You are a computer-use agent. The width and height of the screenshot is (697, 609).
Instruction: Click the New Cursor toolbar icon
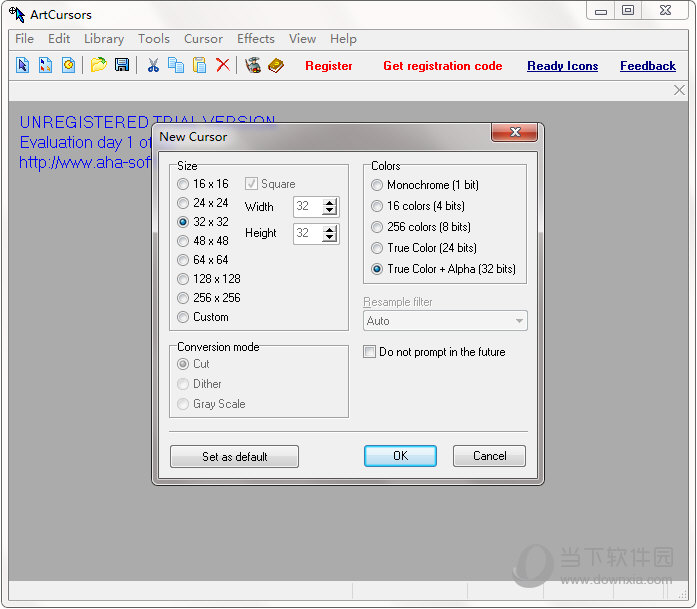(x=23, y=65)
